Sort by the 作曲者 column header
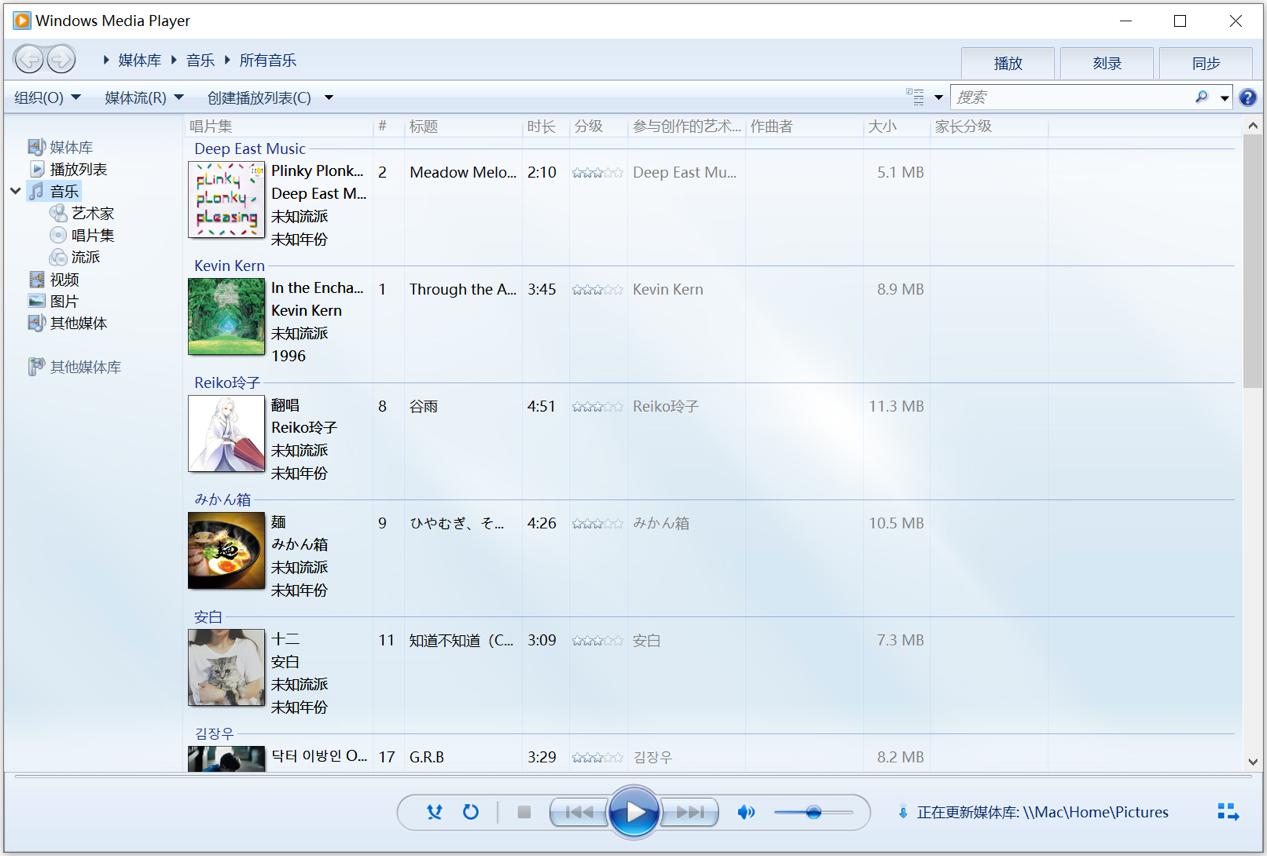Image resolution: width=1267 pixels, height=856 pixels. 804,126
